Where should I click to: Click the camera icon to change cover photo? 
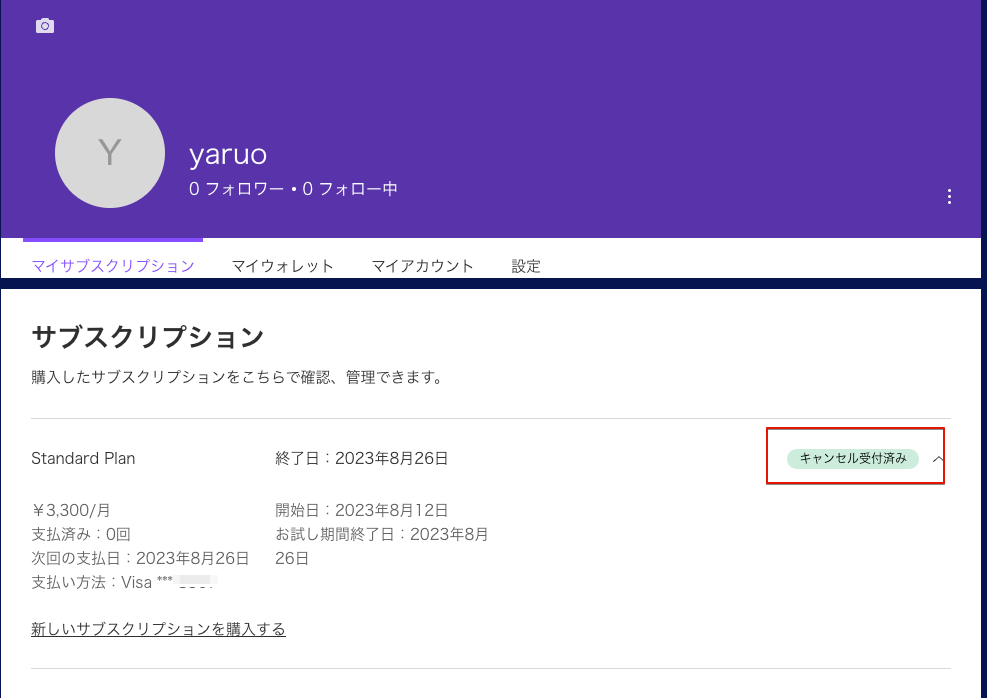[45, 26]
